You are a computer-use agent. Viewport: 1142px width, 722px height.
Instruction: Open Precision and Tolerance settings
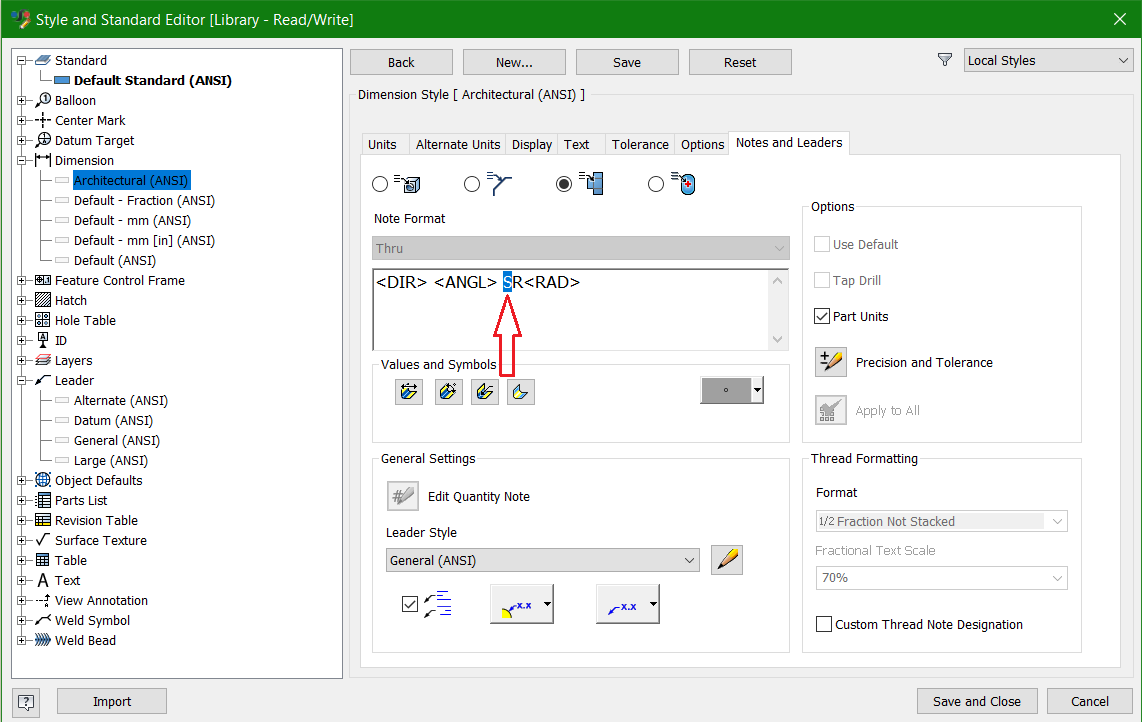coord(830,362)
